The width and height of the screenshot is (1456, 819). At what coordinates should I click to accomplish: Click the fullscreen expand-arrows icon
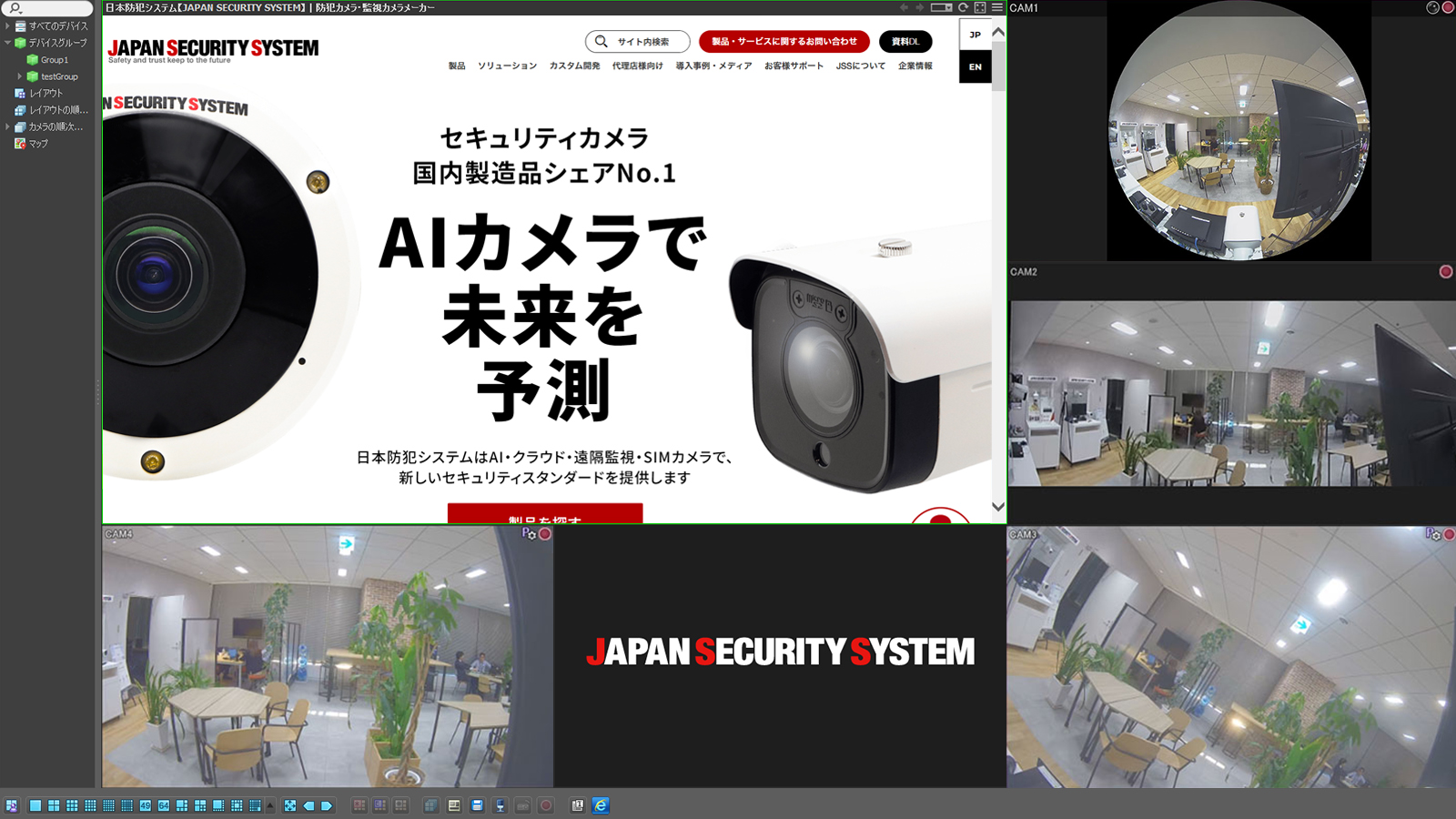tap(290, 805)
